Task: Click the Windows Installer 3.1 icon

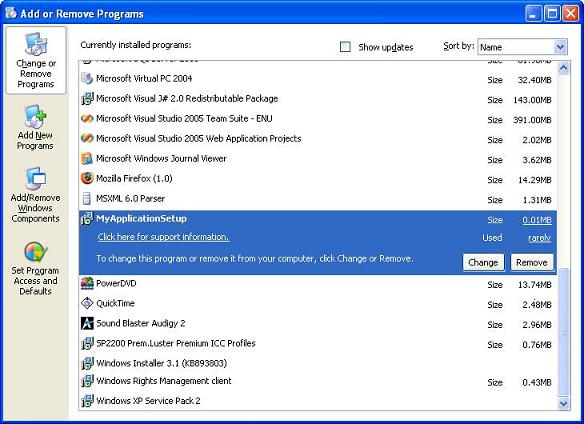Action: [x=87, y=363]
